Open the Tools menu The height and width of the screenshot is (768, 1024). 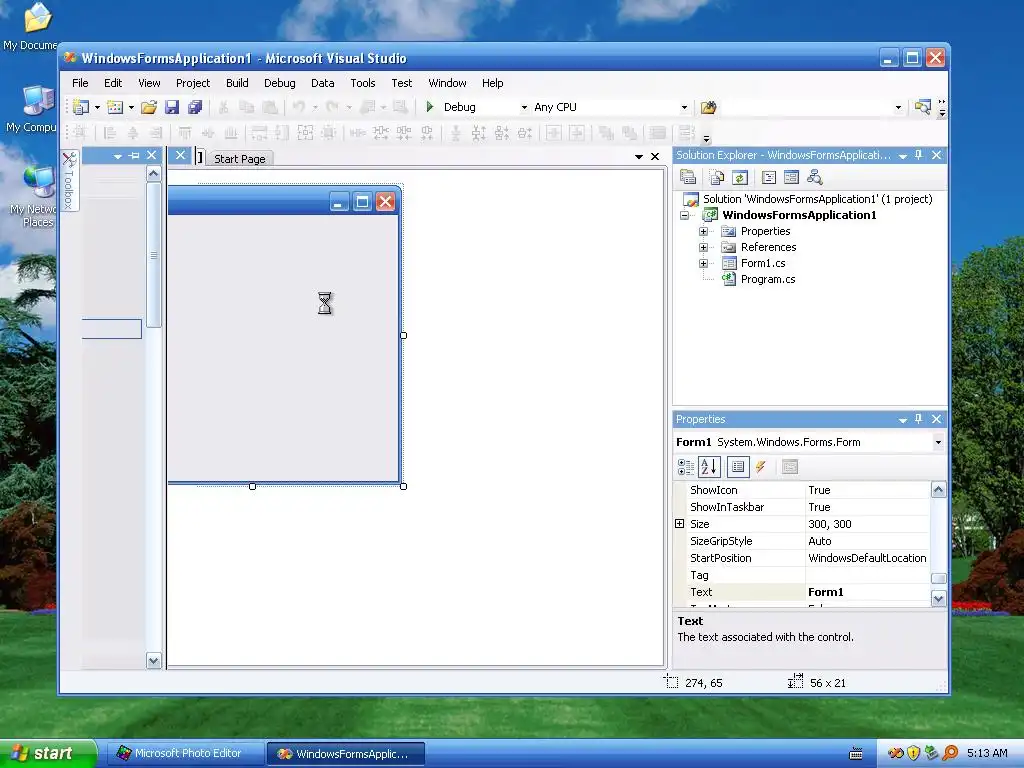coord(362,83)
